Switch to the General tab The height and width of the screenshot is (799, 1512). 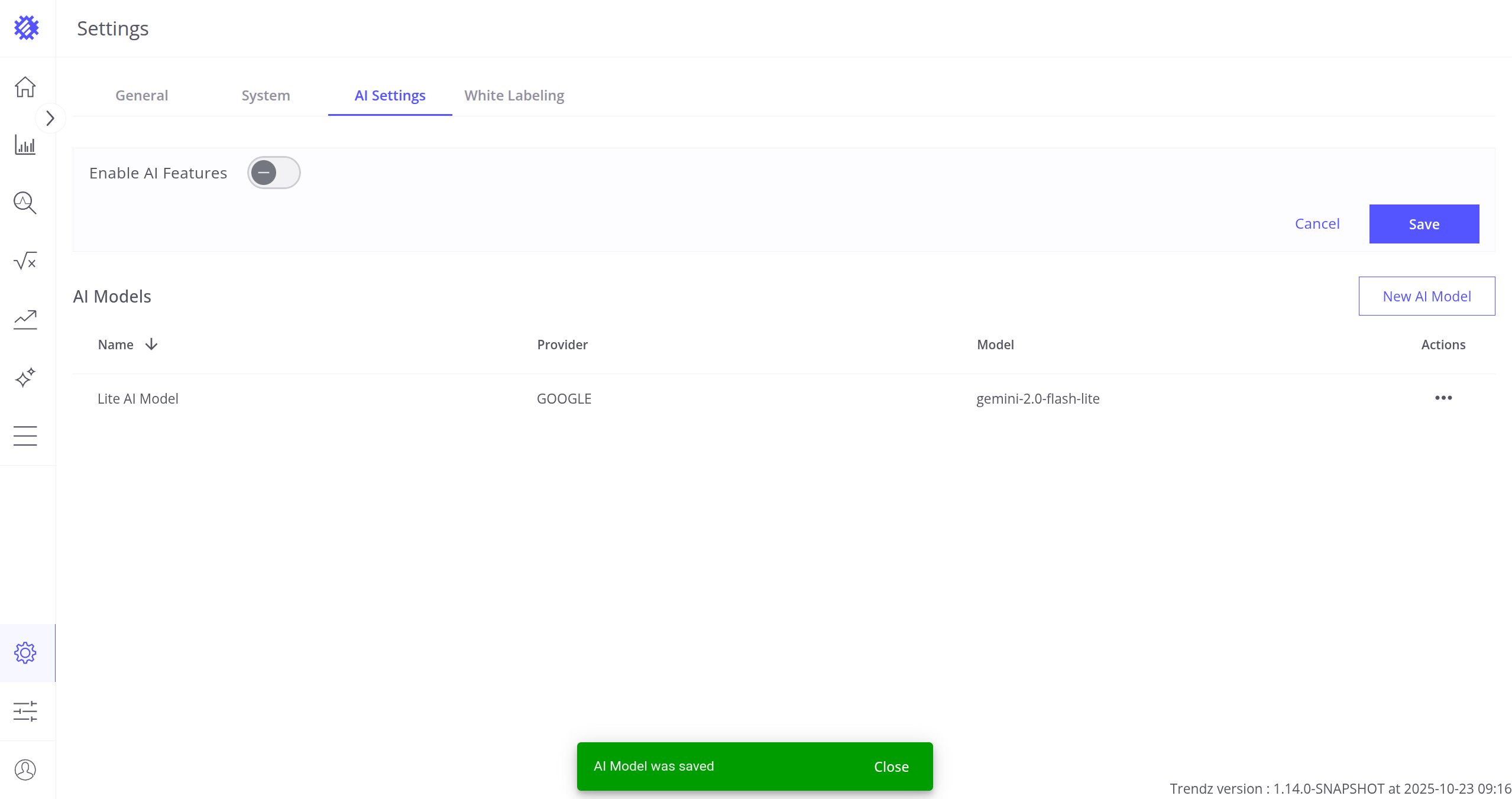pos(141,95)
